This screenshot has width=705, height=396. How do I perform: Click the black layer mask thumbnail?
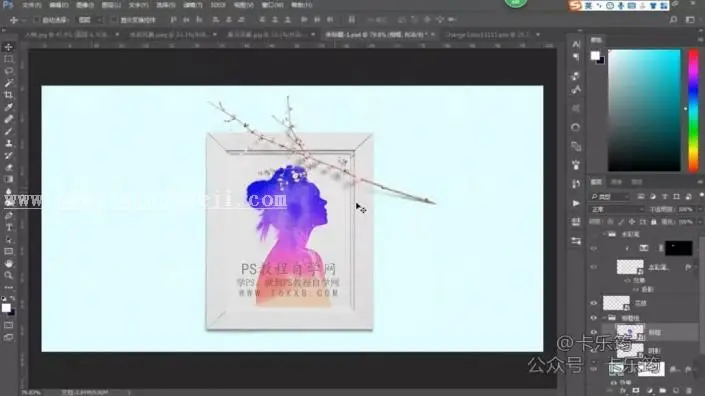coord(678,248)
